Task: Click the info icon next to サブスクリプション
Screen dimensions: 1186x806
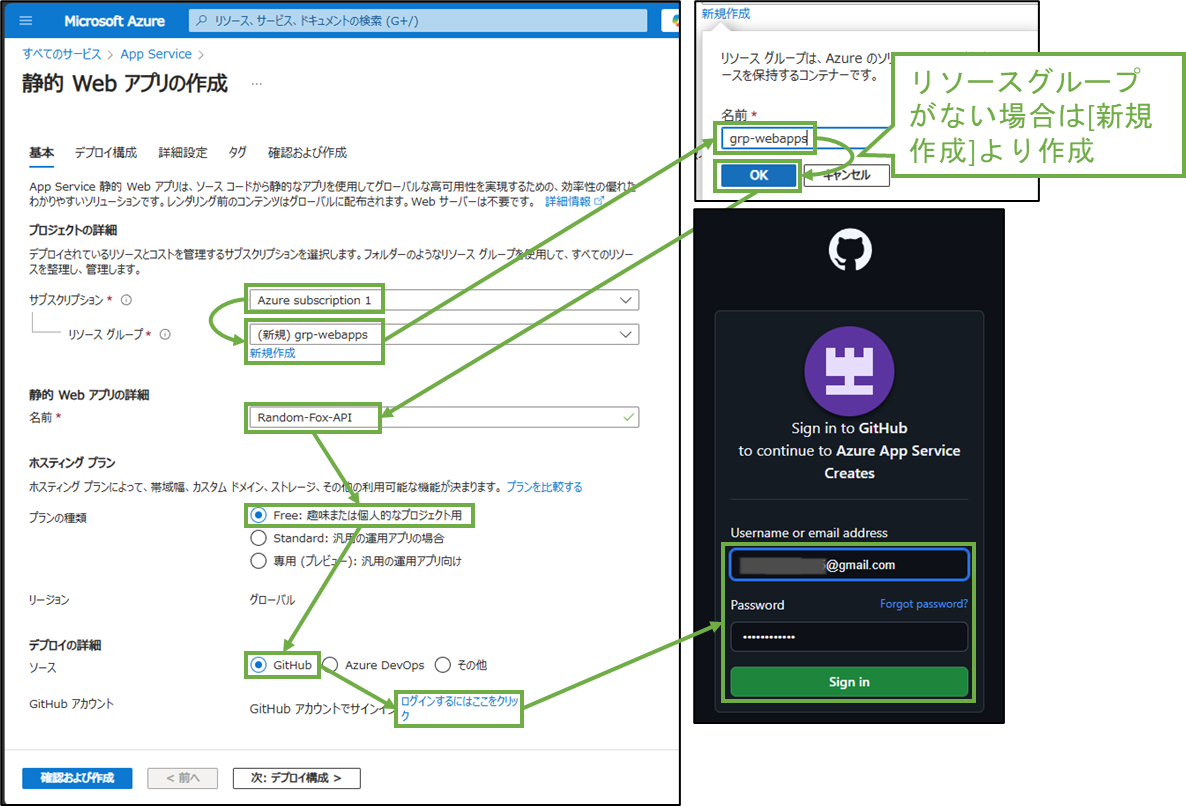Action: coord(126,300)
